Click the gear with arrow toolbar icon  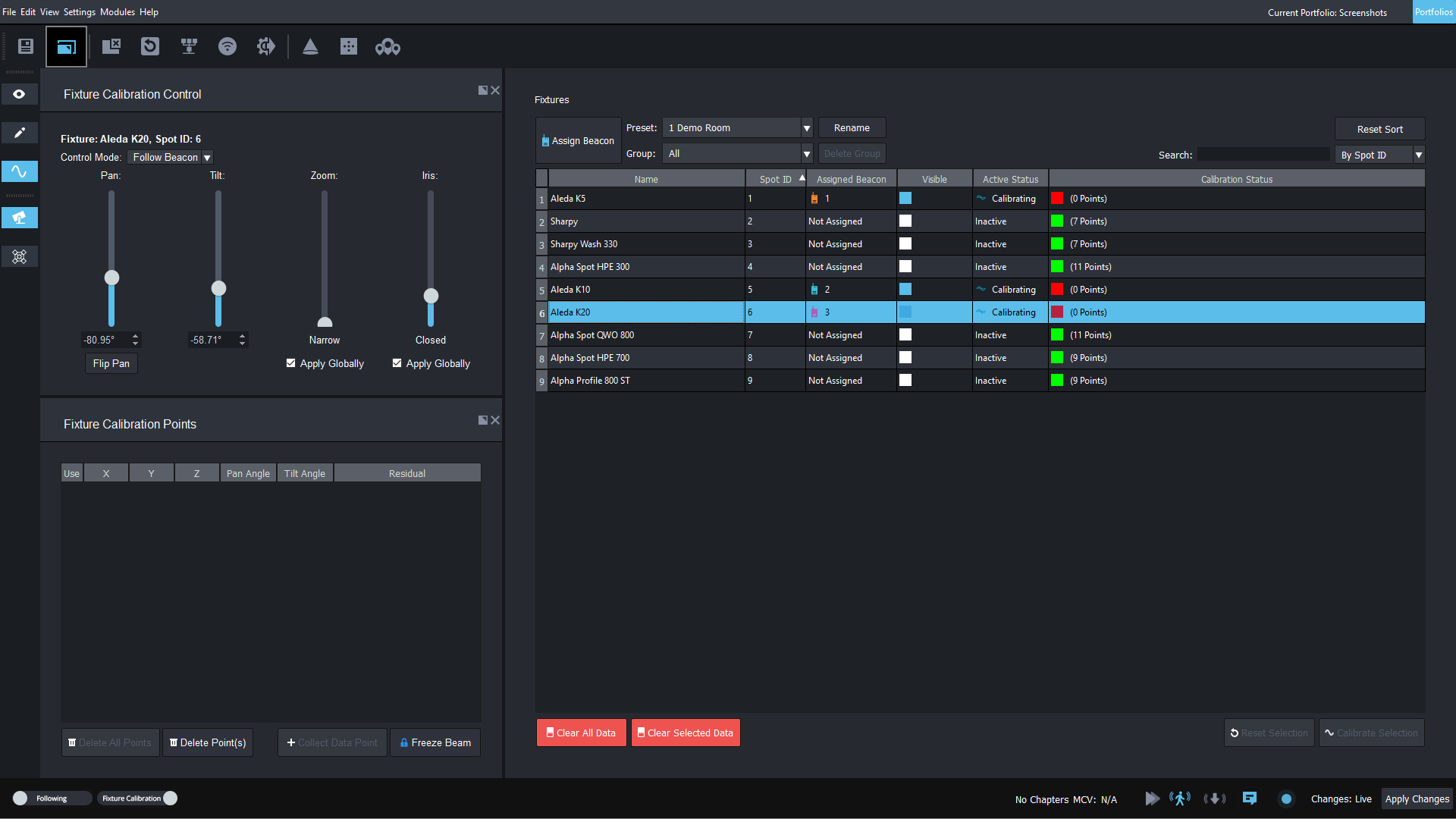point(265,47)
